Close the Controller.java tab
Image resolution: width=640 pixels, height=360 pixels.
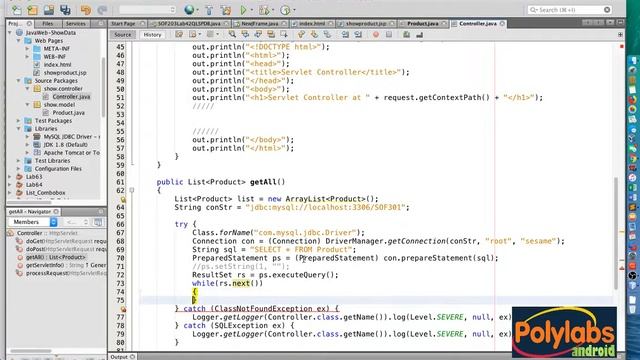point(502,24)
